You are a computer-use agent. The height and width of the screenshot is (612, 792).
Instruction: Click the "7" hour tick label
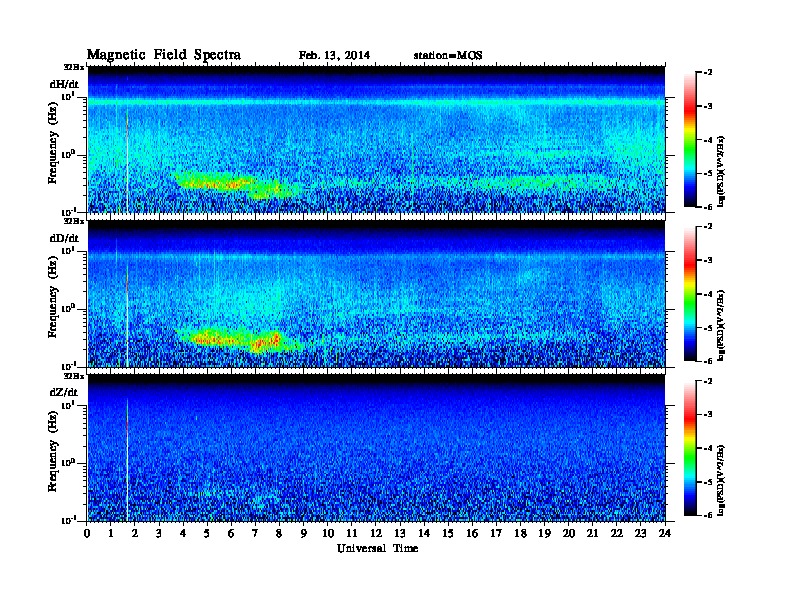(x=256, y=533)
